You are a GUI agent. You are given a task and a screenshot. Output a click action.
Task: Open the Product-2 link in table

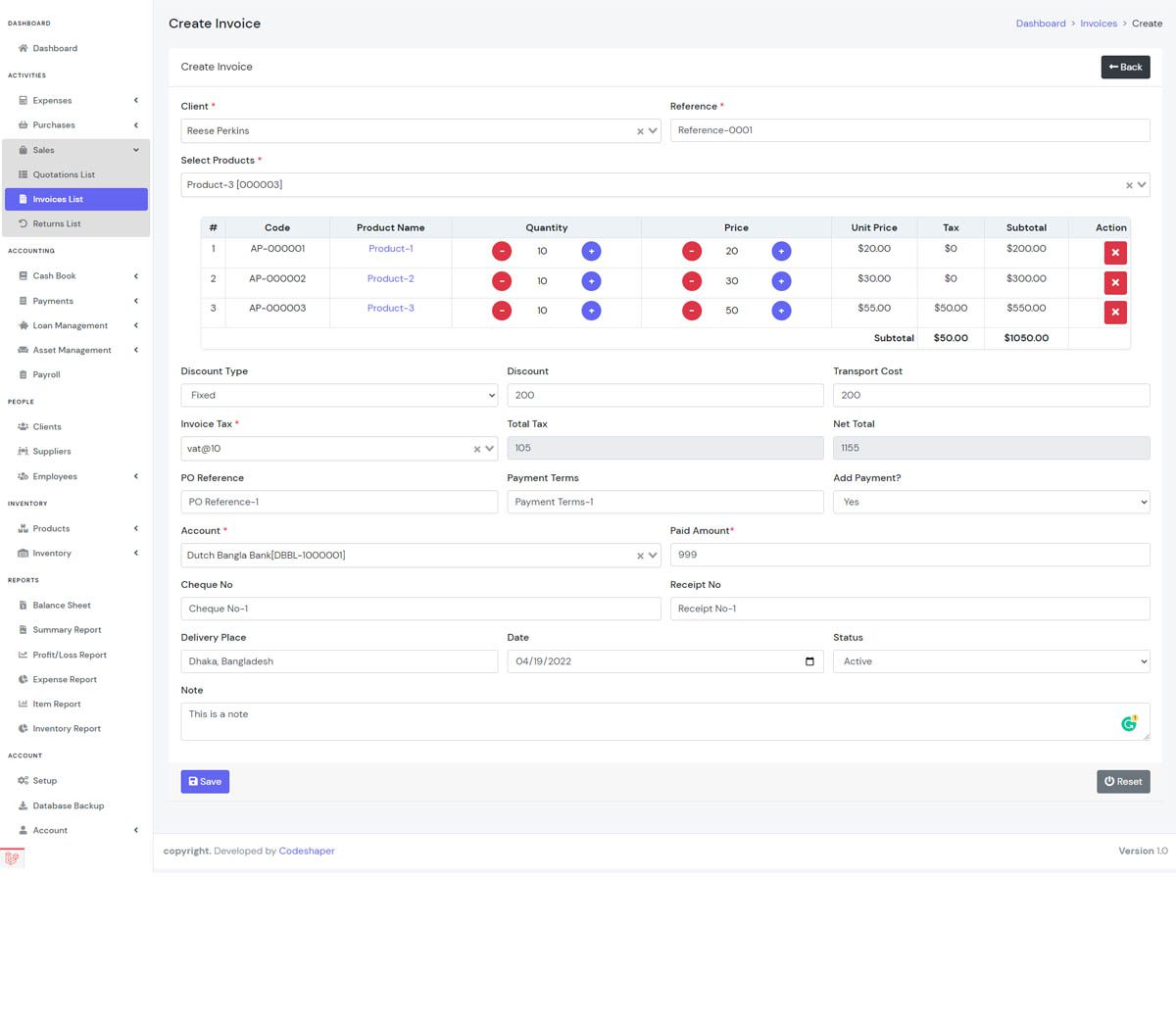tap(390, 278)
